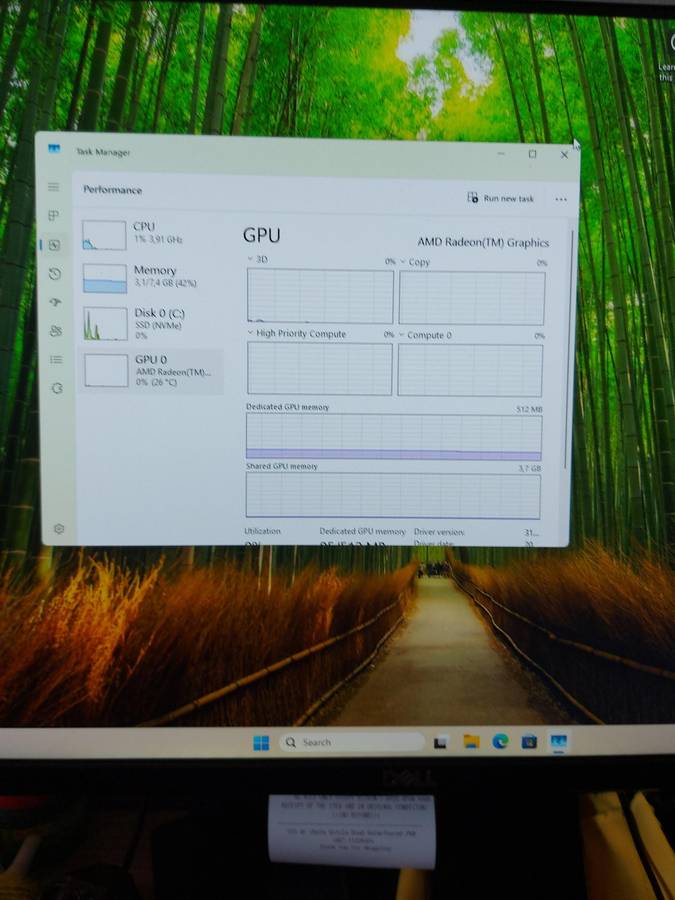Select the Disk 0 (C:) item
Viewport: 675px width, 900px height.
coord(150,322)
